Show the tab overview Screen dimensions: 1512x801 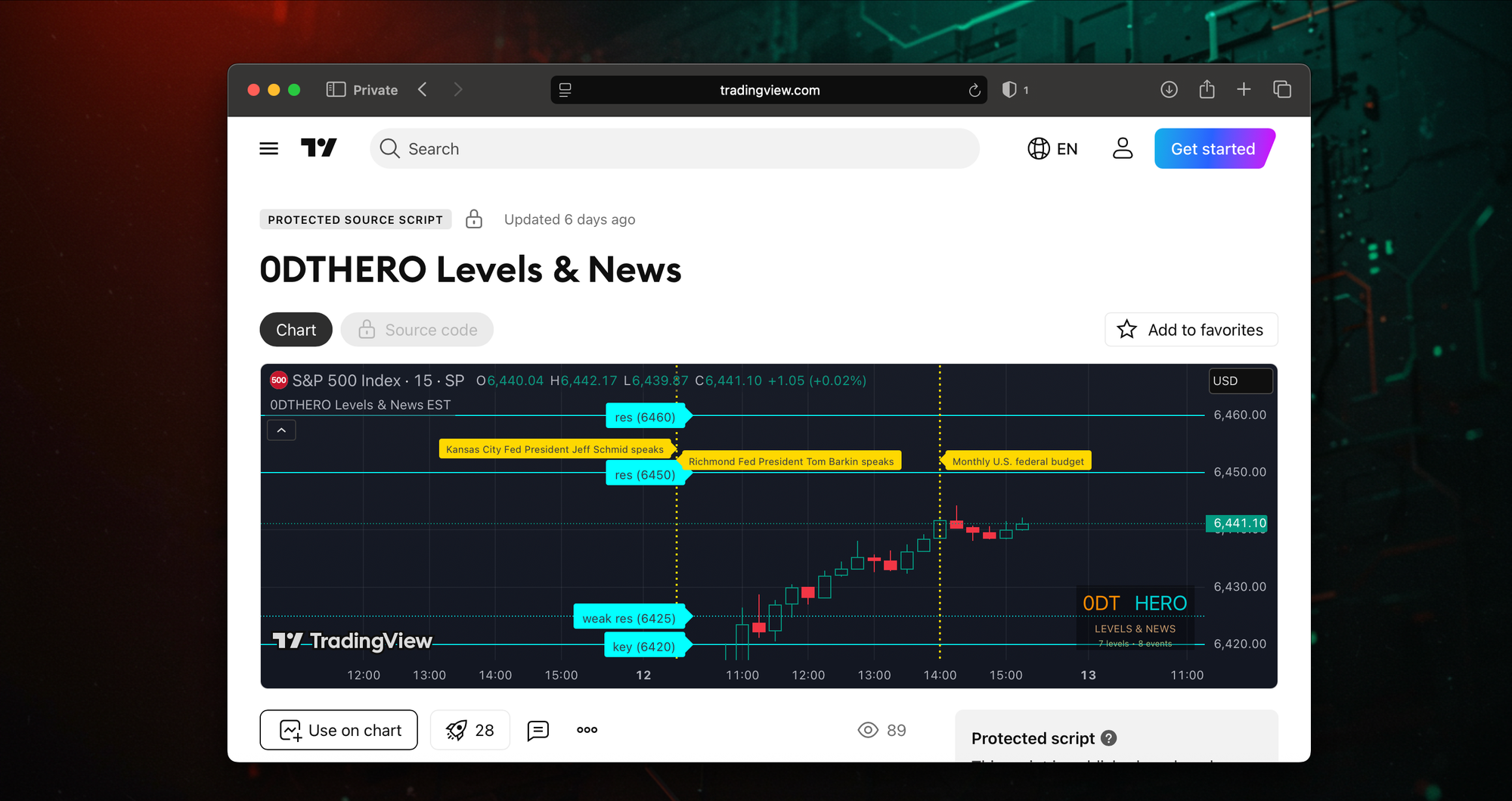coord(1282,89)
